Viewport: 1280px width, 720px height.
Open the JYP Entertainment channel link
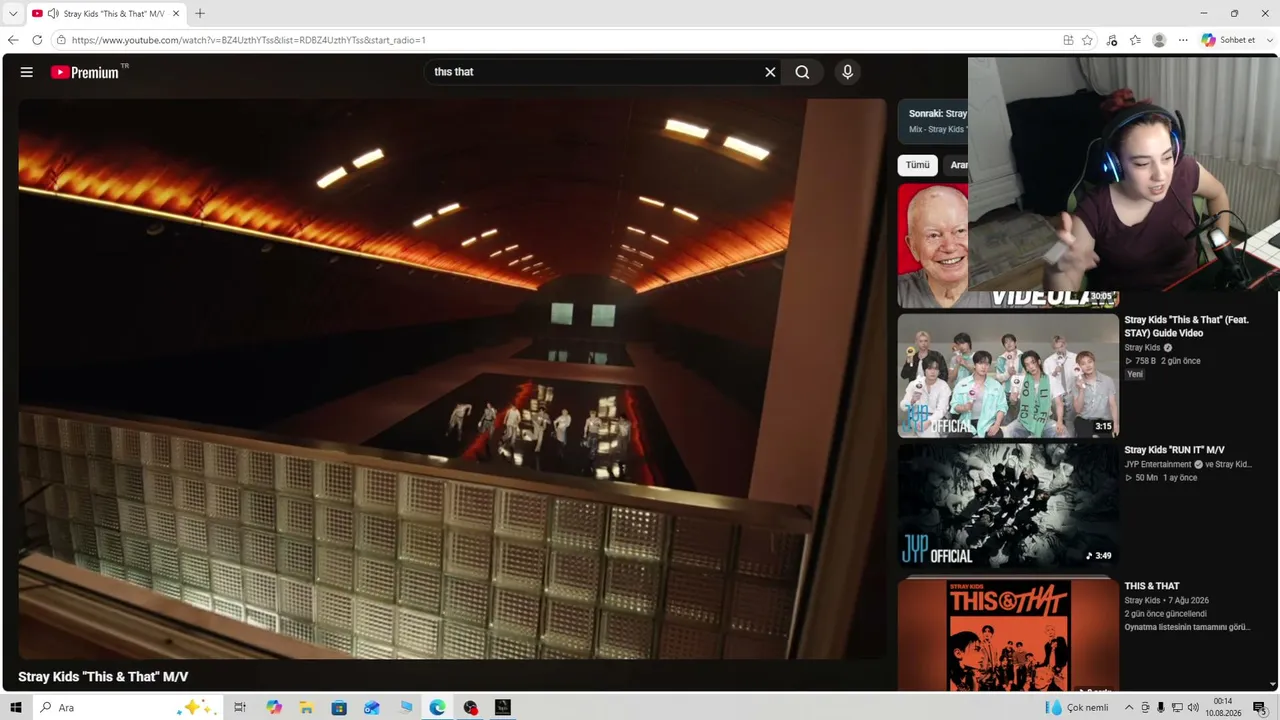pyautogui.click(x=1157, y=465)
